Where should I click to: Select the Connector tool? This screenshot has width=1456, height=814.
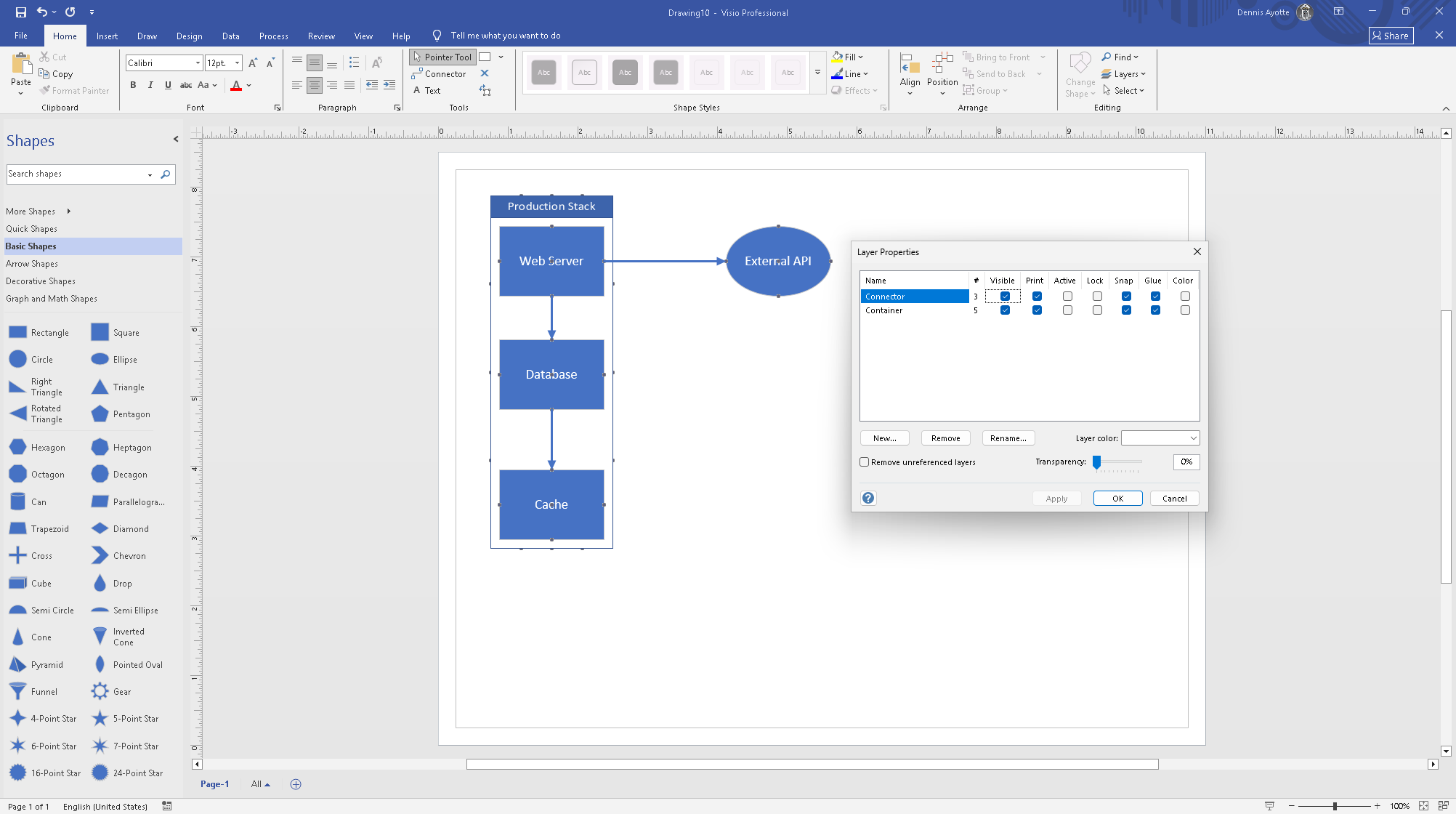439,73
